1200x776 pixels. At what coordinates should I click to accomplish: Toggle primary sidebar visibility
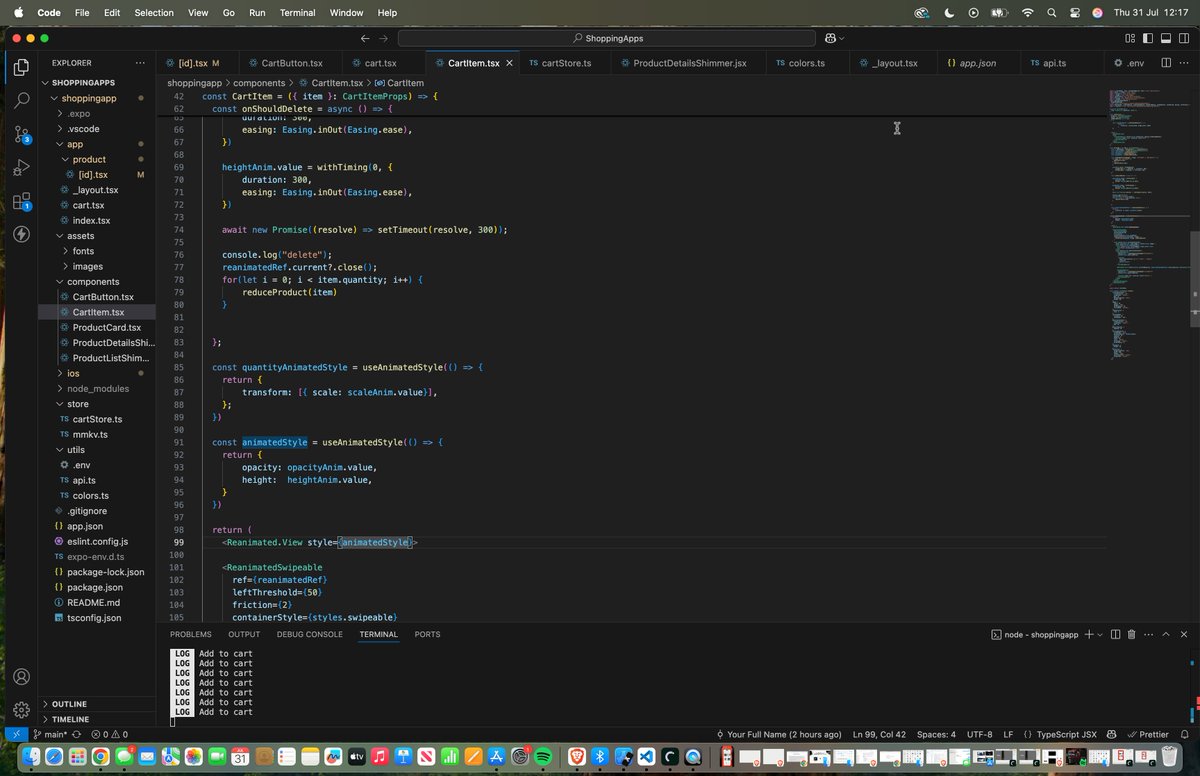click(x=1148, y=38)
